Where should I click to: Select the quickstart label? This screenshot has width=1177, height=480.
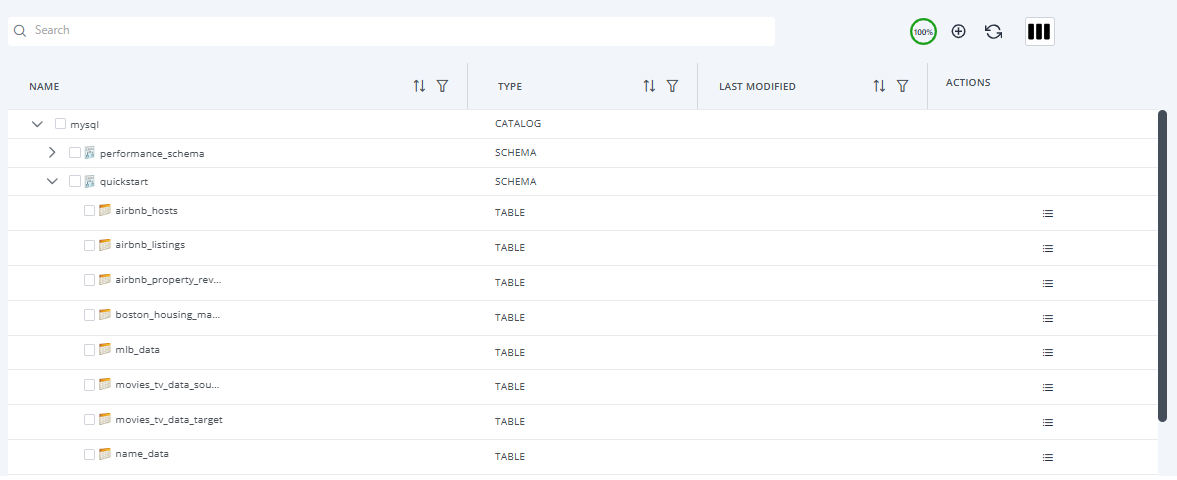pyautogui.click(x=124, y=182)
